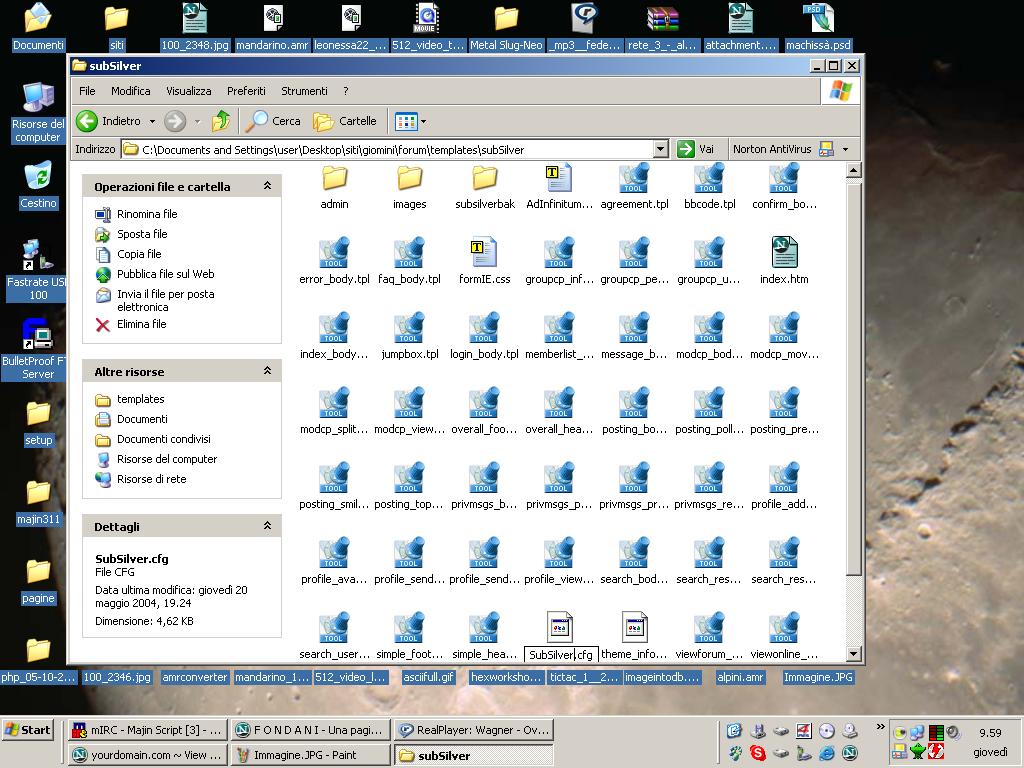Open Risorse di rete link
Viewport: 1024px width, 768px height.
coord(152,479)
